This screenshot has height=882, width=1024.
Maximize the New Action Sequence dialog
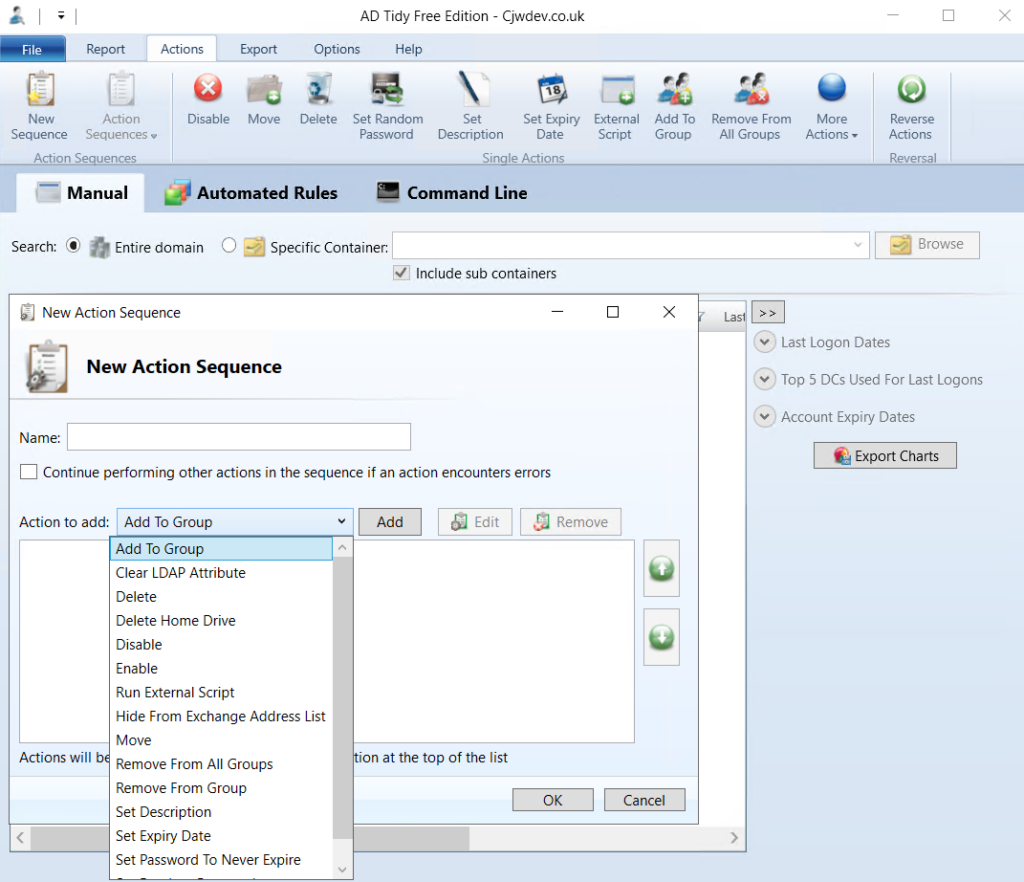pyautogui.click(x=613, y=312)
